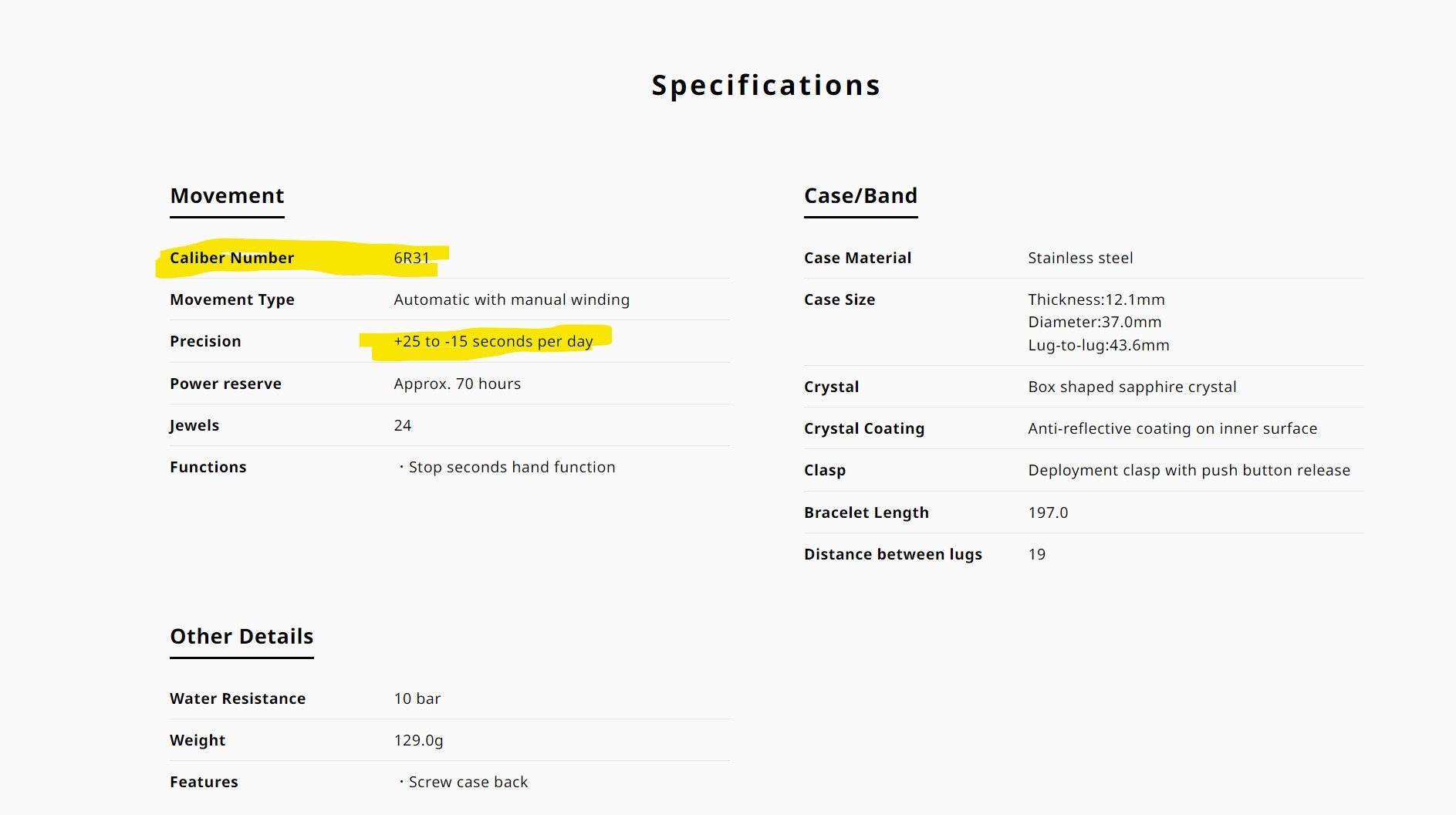Click the Case/Band section heading
Viewport: 1456px width, 815px height.
point(860,196)
